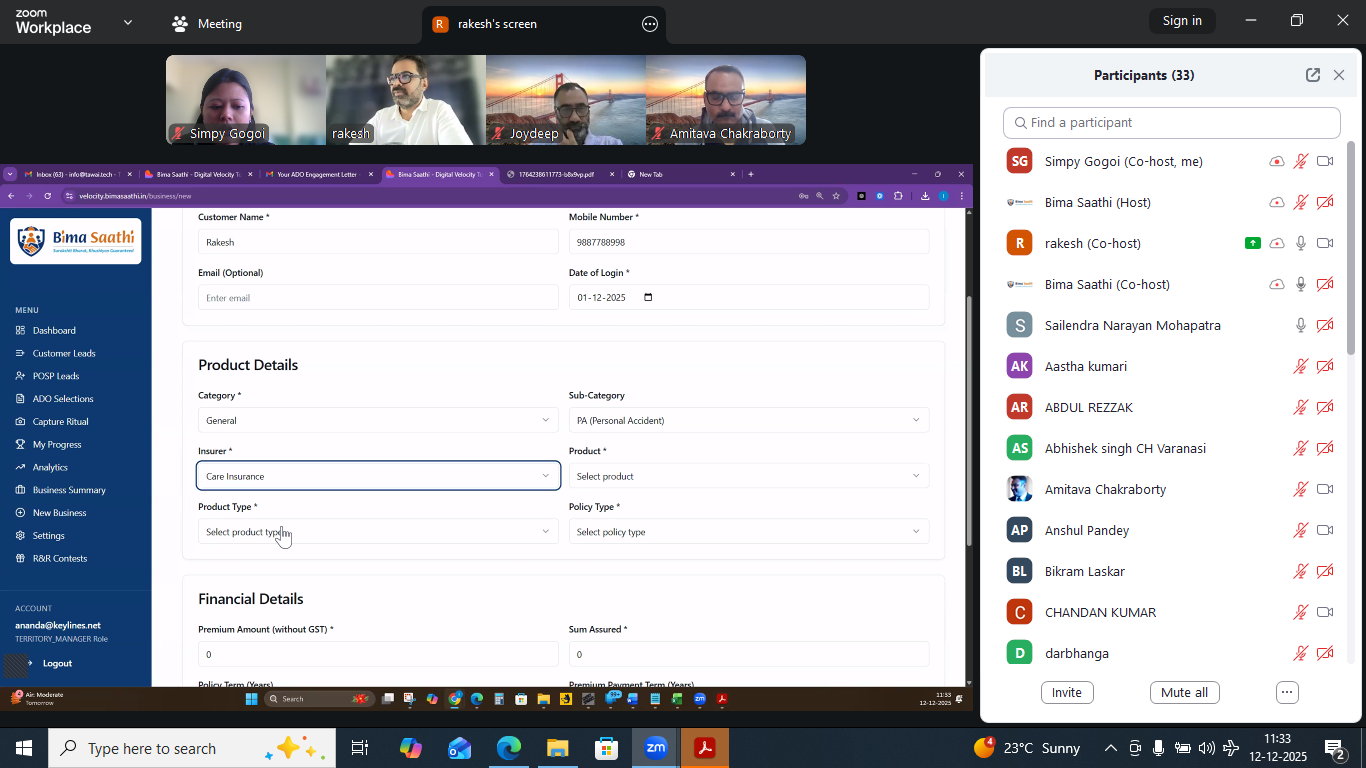Unmute Aastha kumari's microphone

point(1301,366)
